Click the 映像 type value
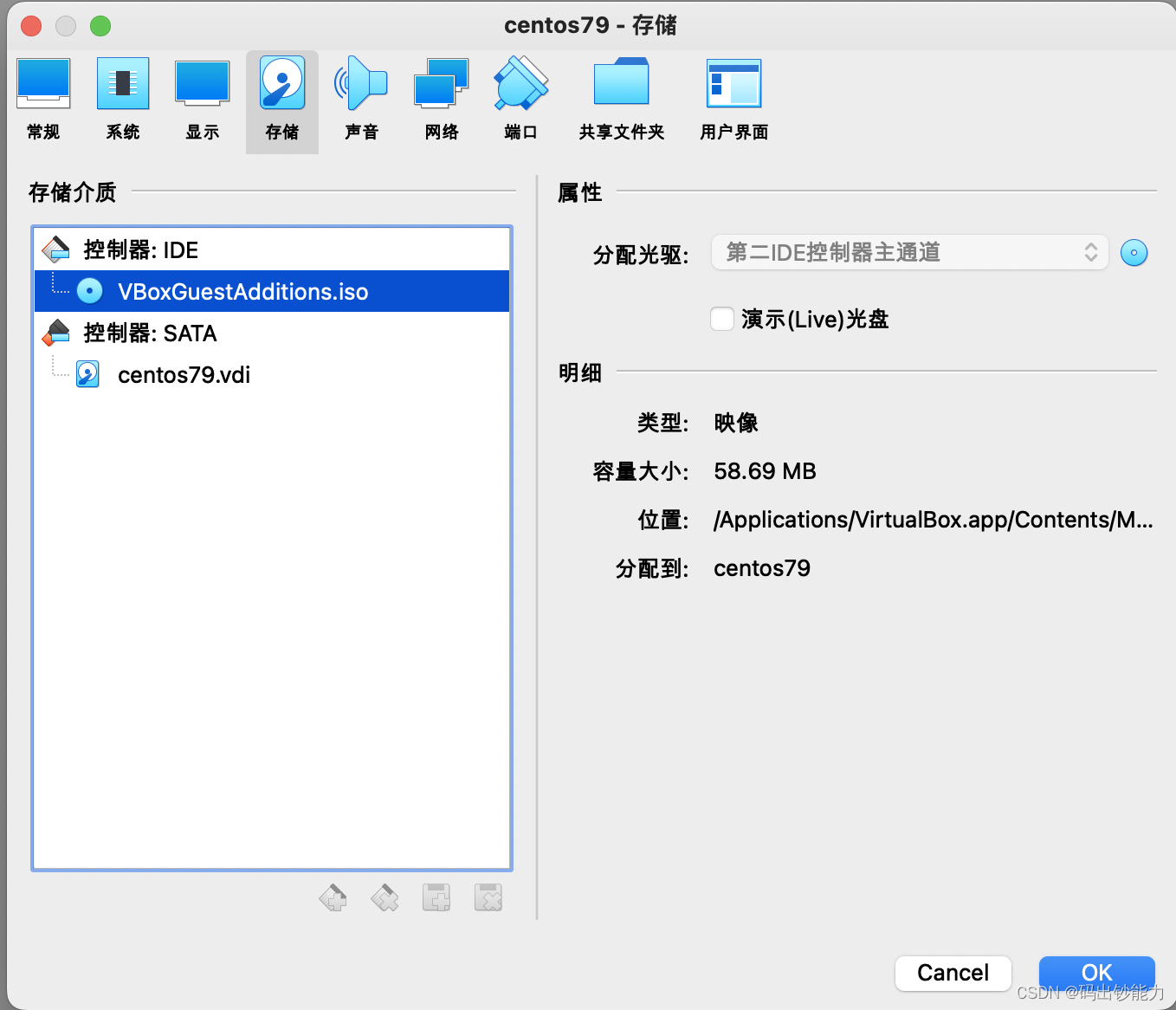Image resolution: width=1176 pixels, height=1010 pixels. (736, 423)
